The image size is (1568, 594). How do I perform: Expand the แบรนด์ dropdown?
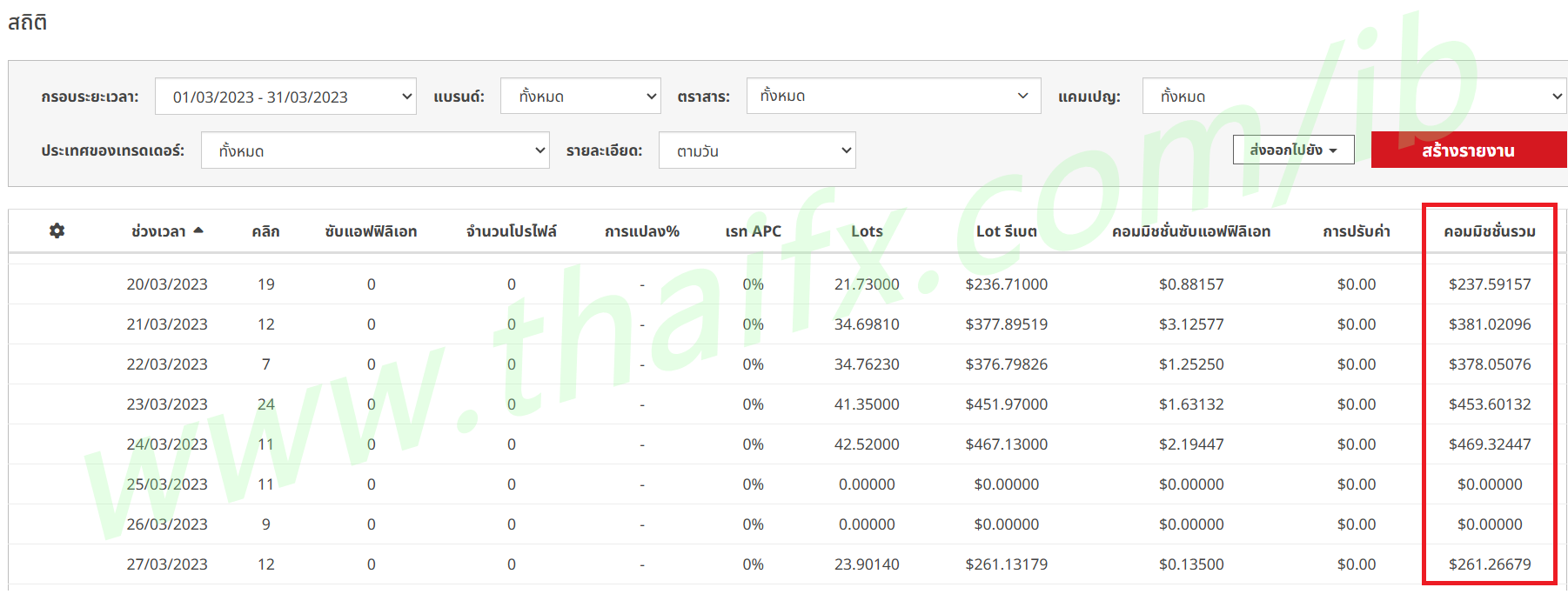pos(580,97)
